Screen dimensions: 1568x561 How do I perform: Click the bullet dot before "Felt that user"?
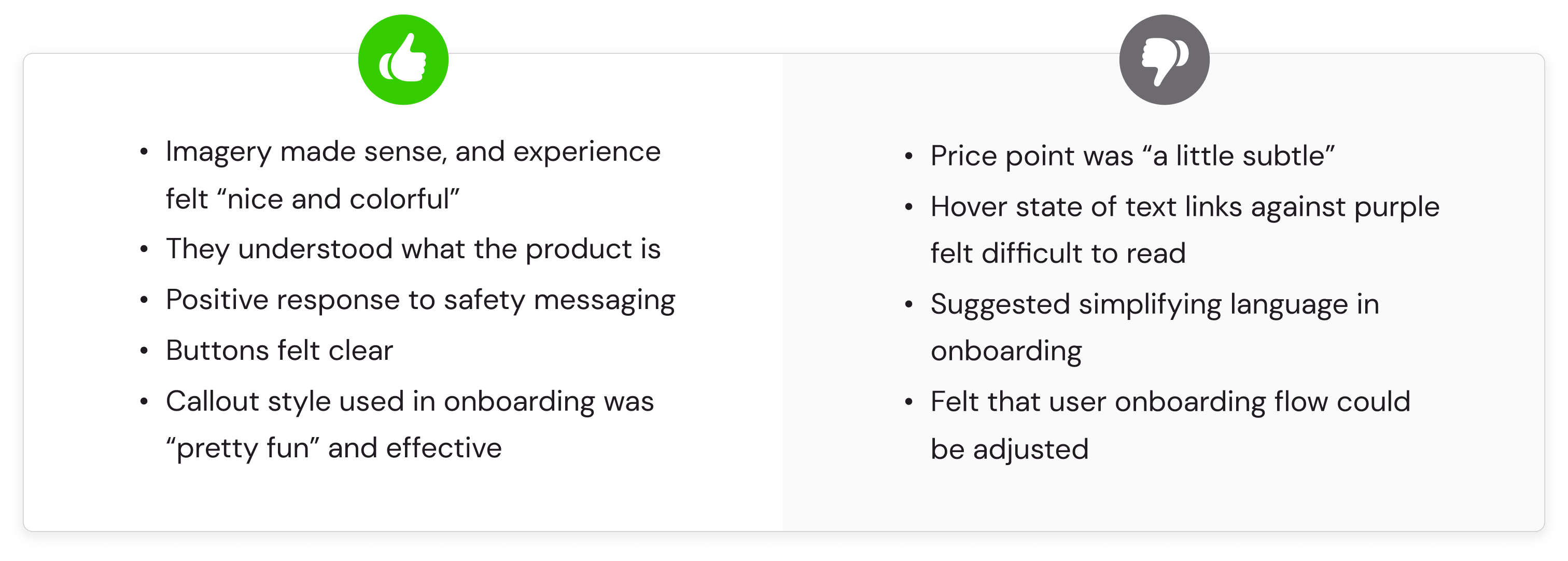click(x=908, y=402)
